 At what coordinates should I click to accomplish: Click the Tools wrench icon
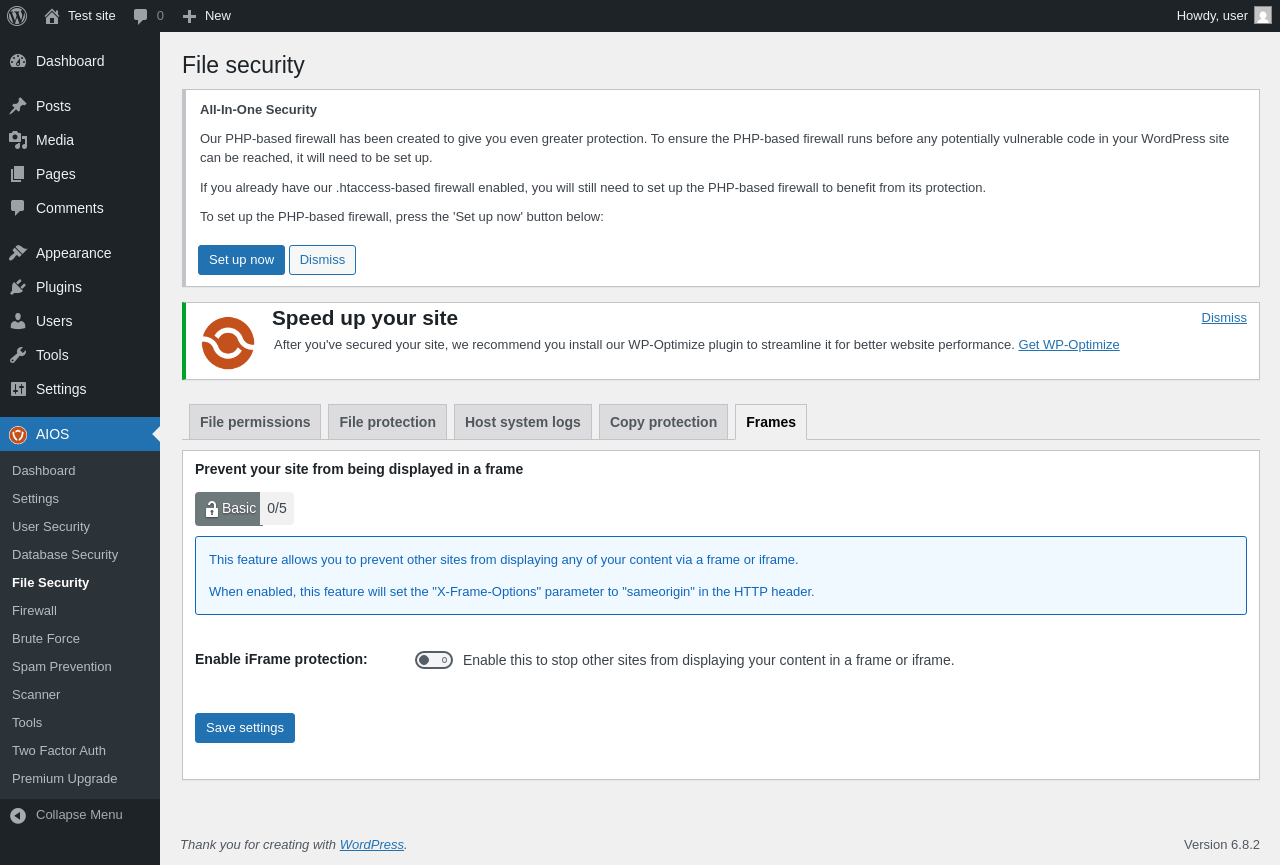point(18,355)
